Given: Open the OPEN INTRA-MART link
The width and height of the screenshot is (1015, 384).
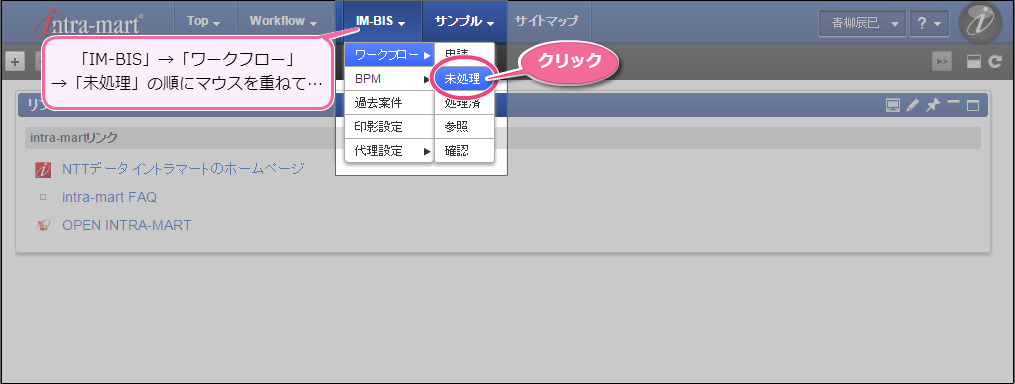Looking at the screenshot, I should tap(127, 225).
